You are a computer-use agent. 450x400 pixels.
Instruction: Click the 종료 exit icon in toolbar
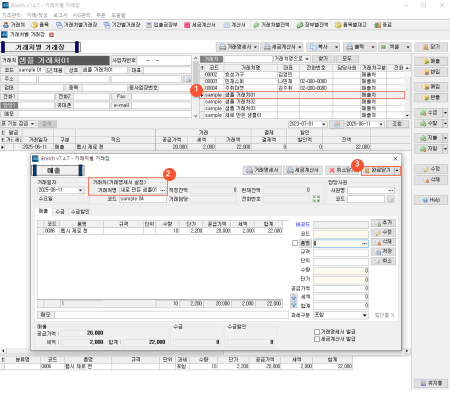(383, 25)
